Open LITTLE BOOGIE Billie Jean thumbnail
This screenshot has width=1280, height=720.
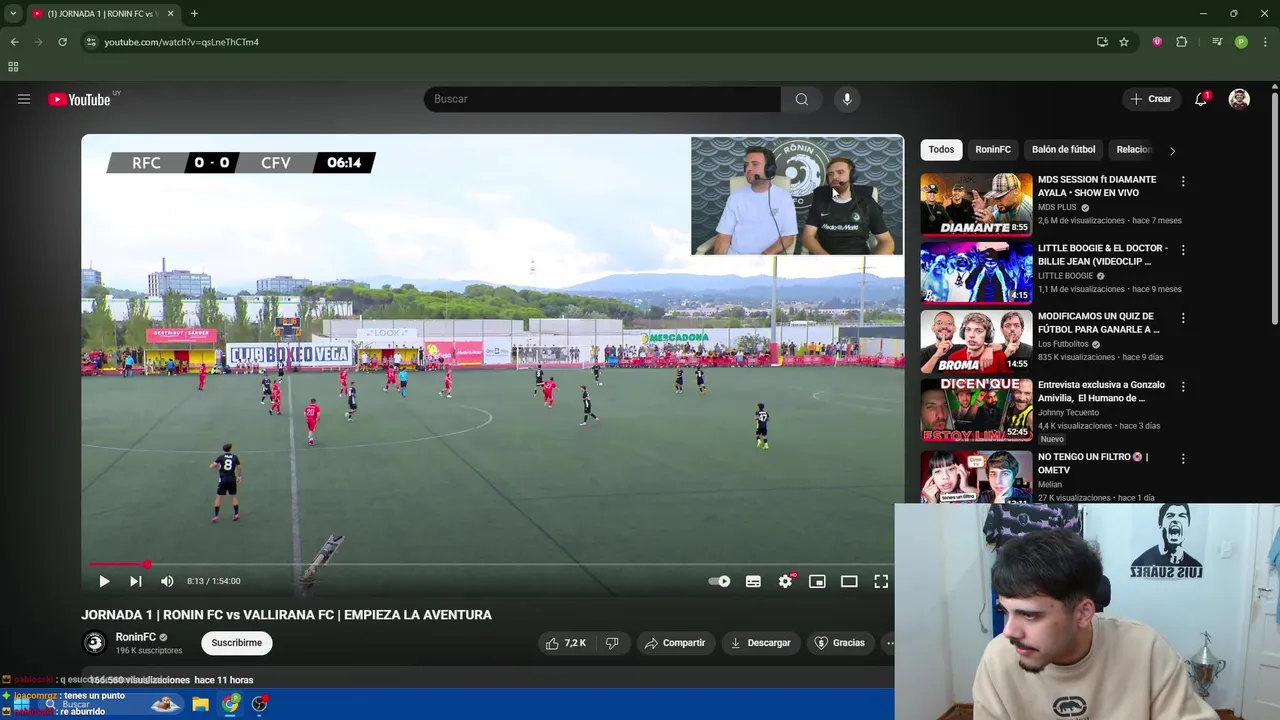pyautogui.click(x=976, y=272)
